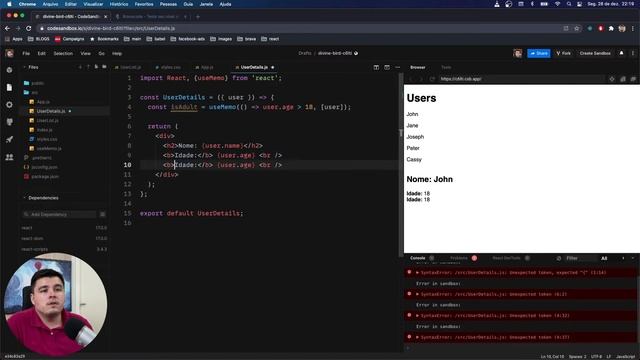Open the File menu in CodeSandbox

tap(26, 53)
